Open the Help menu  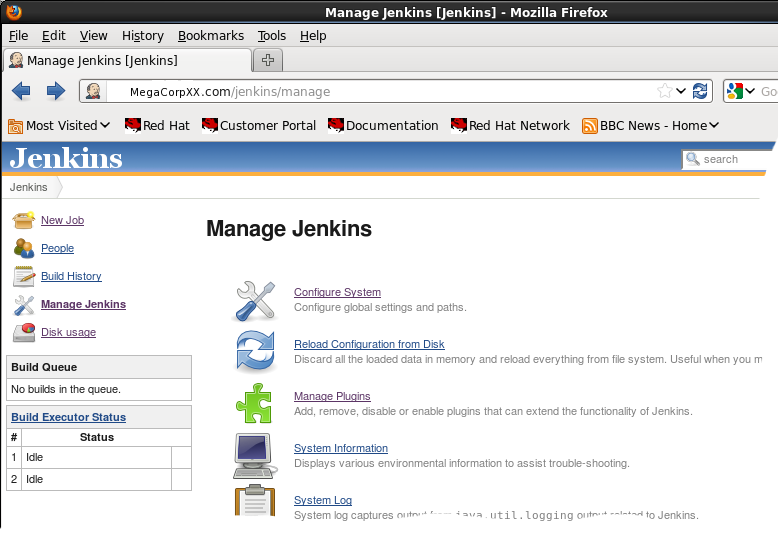click(x=313, y=36)
